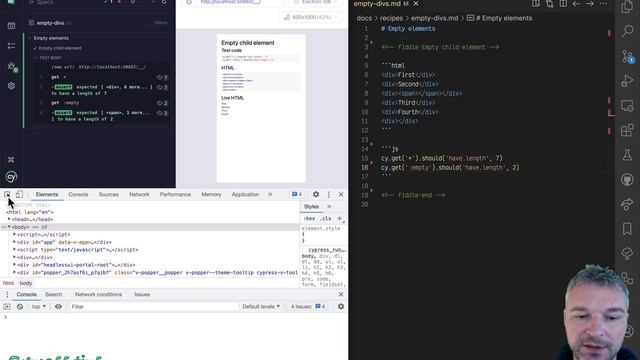Click Empty child element test title
The width and height of the screenshot is (640, 360).
click(x=60, y=48)
